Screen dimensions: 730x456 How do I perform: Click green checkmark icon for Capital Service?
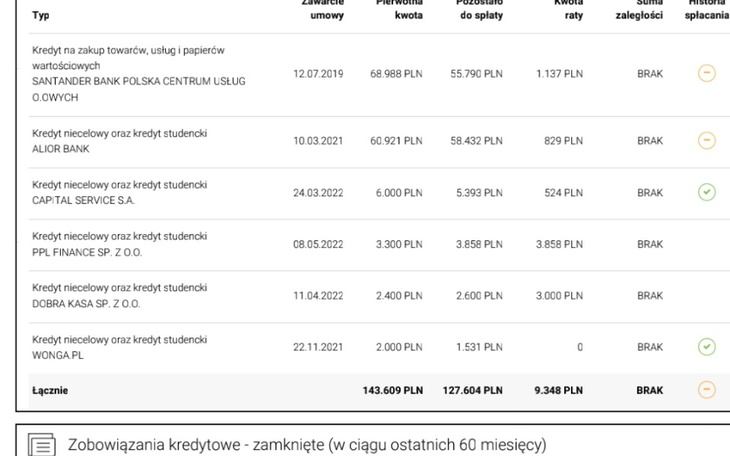point(706,192)
